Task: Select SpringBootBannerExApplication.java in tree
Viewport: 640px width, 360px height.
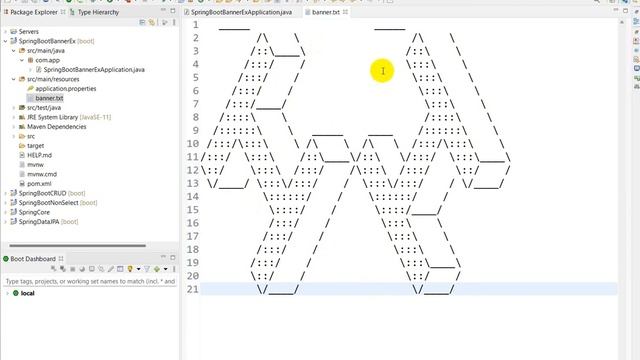Action: point(94,70)
